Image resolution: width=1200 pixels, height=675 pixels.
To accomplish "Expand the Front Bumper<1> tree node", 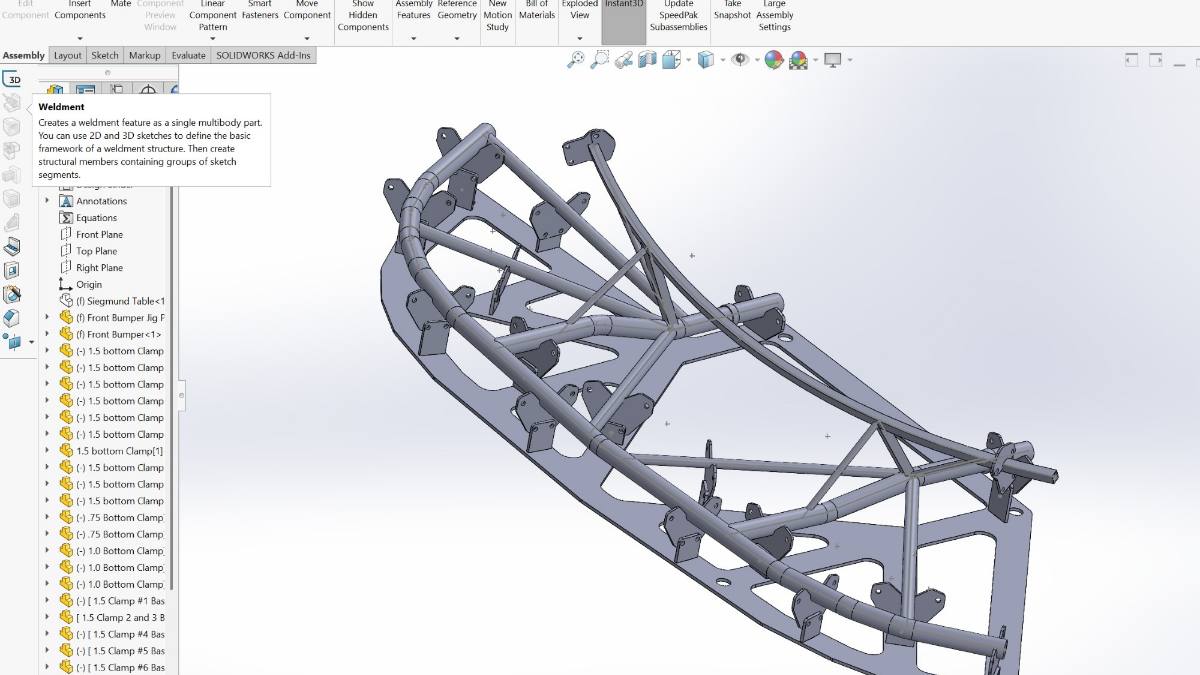I will (47, 334).
